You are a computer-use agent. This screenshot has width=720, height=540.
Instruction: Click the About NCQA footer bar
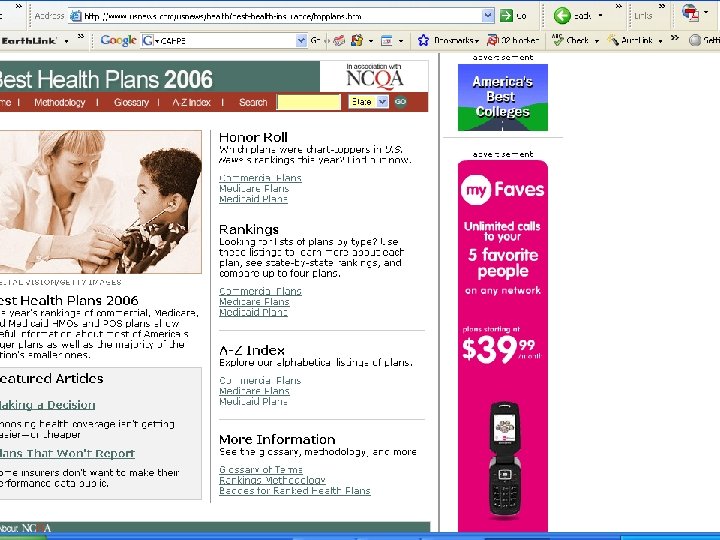point(215,528)
